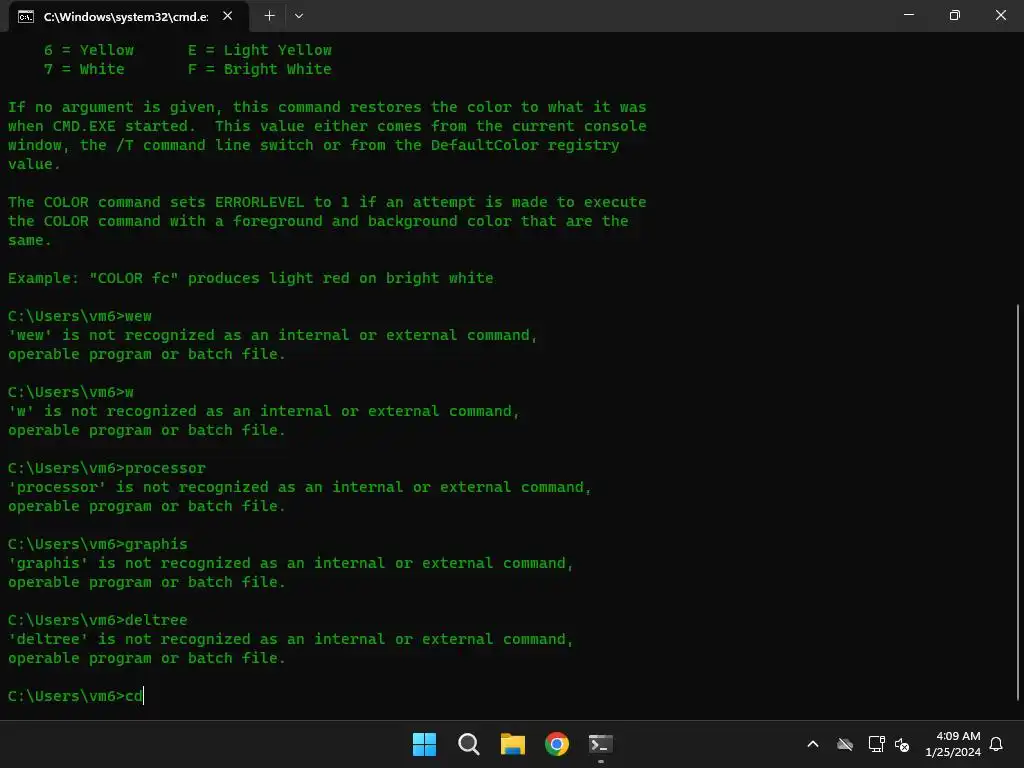The width and height of the screenshot is (1024, 768).
Task: Click the text '6 = Yellow'
Action: [89, 50]
